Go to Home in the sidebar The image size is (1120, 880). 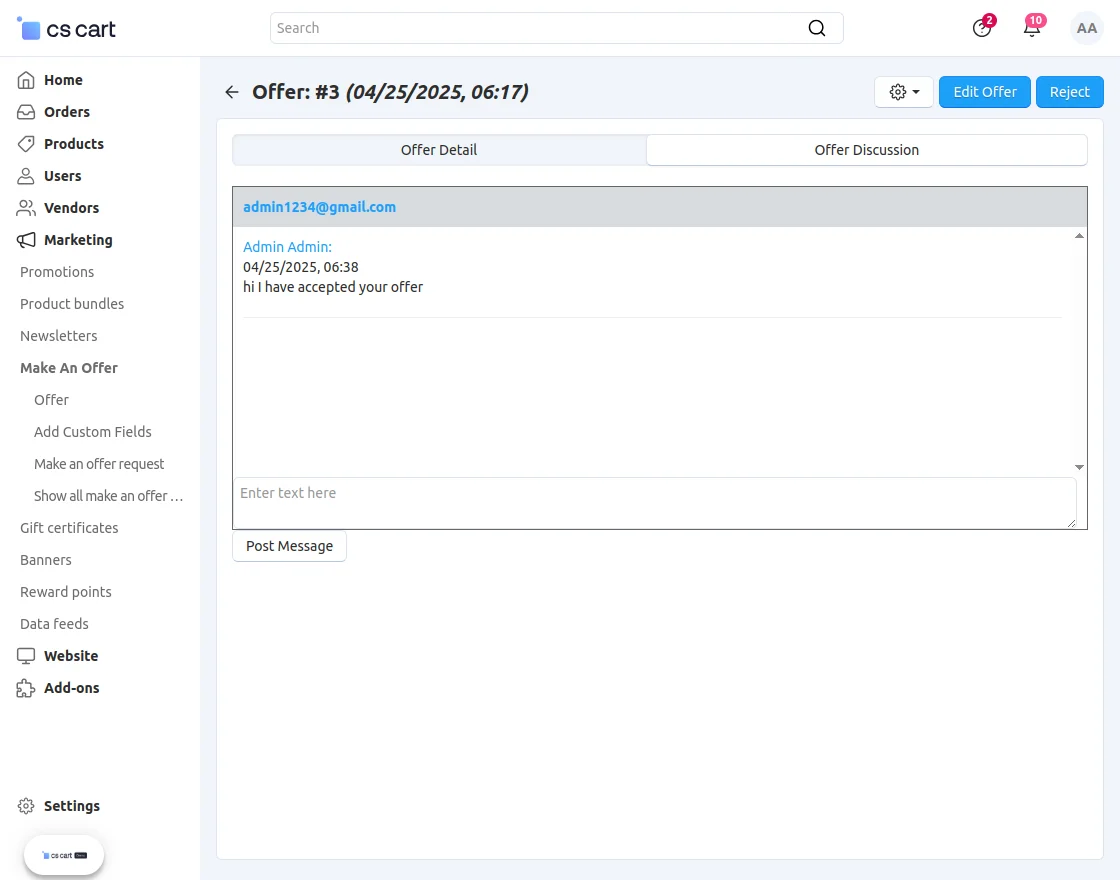pos(63,80)
